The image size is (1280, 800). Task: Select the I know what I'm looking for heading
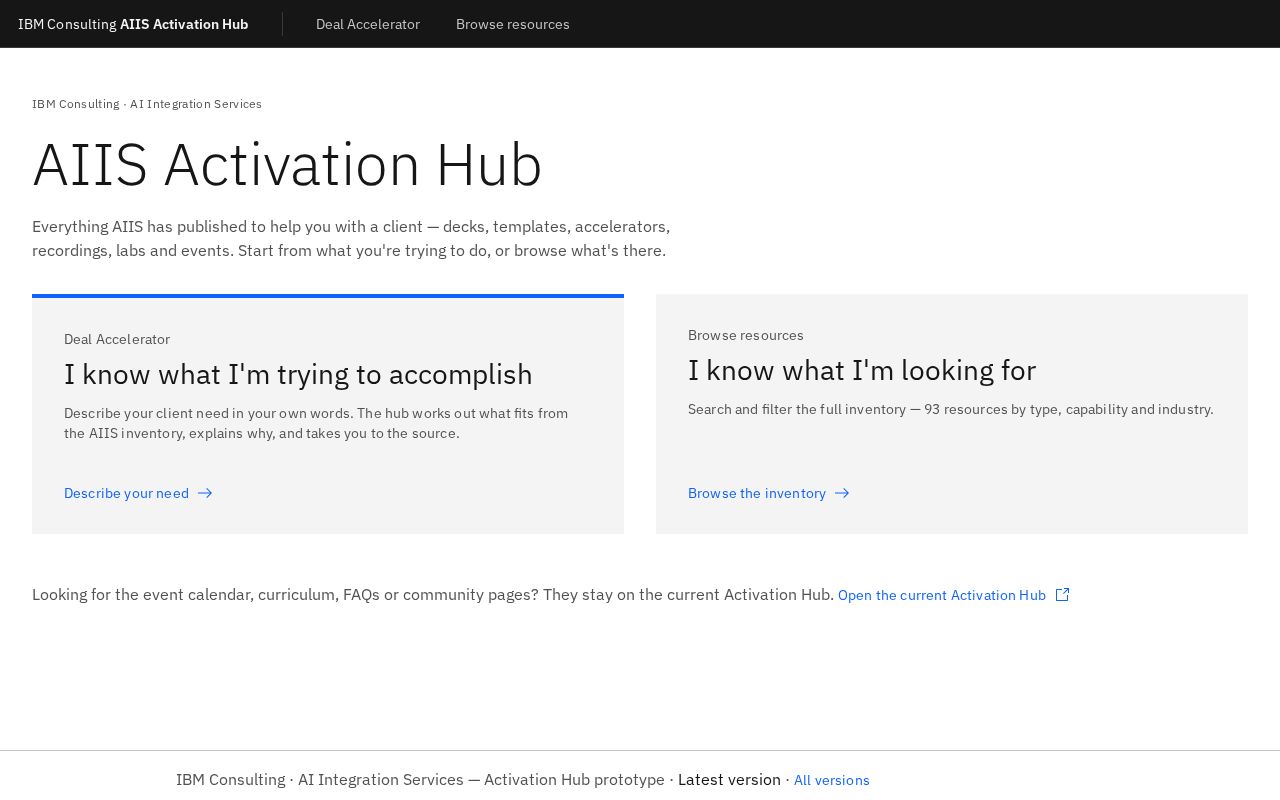[x=862, y=370]
